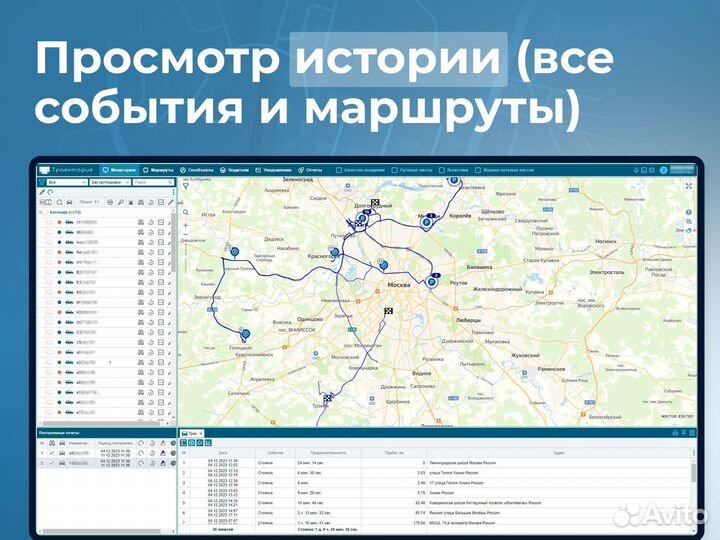This screenshot has width=720, height=540.
Task: Enable the Логистика checkbox
Action: point(442,170)
